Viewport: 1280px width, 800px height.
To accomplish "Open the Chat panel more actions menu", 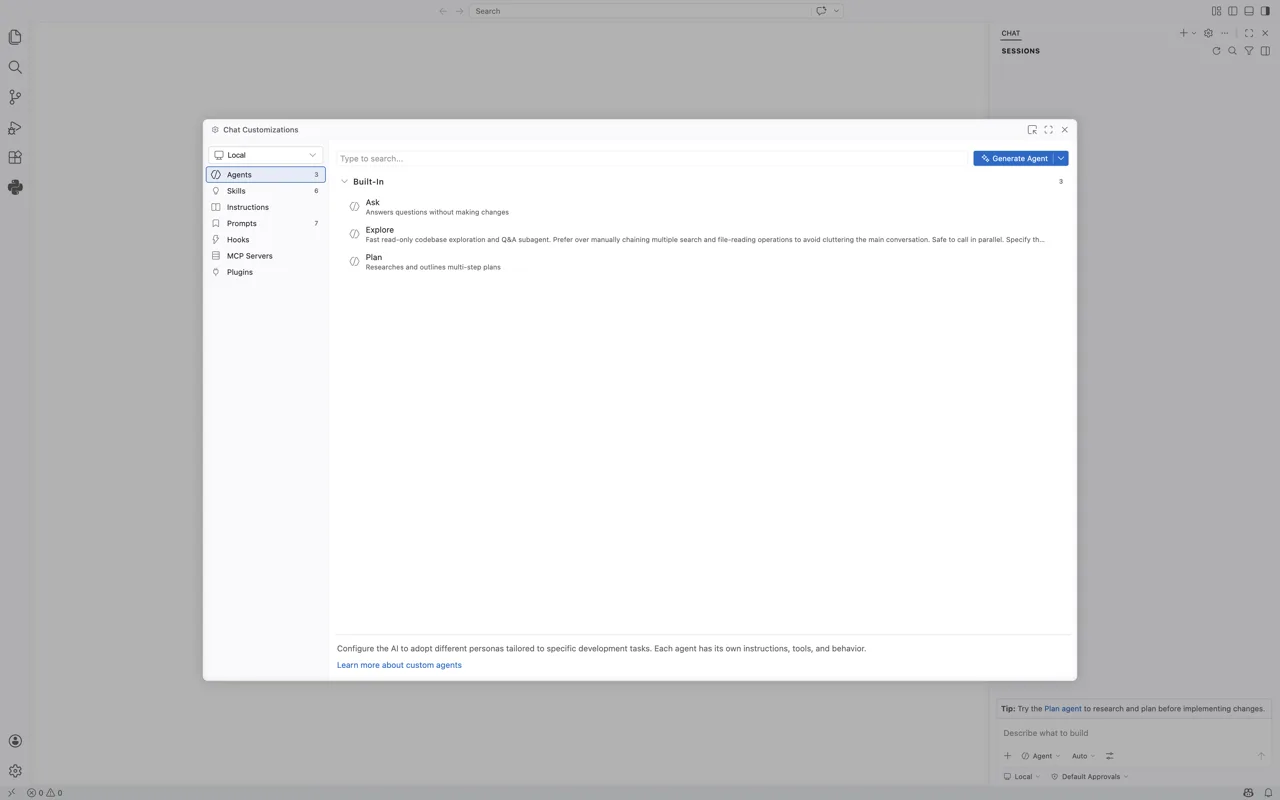I will (x=1224, y=33).
